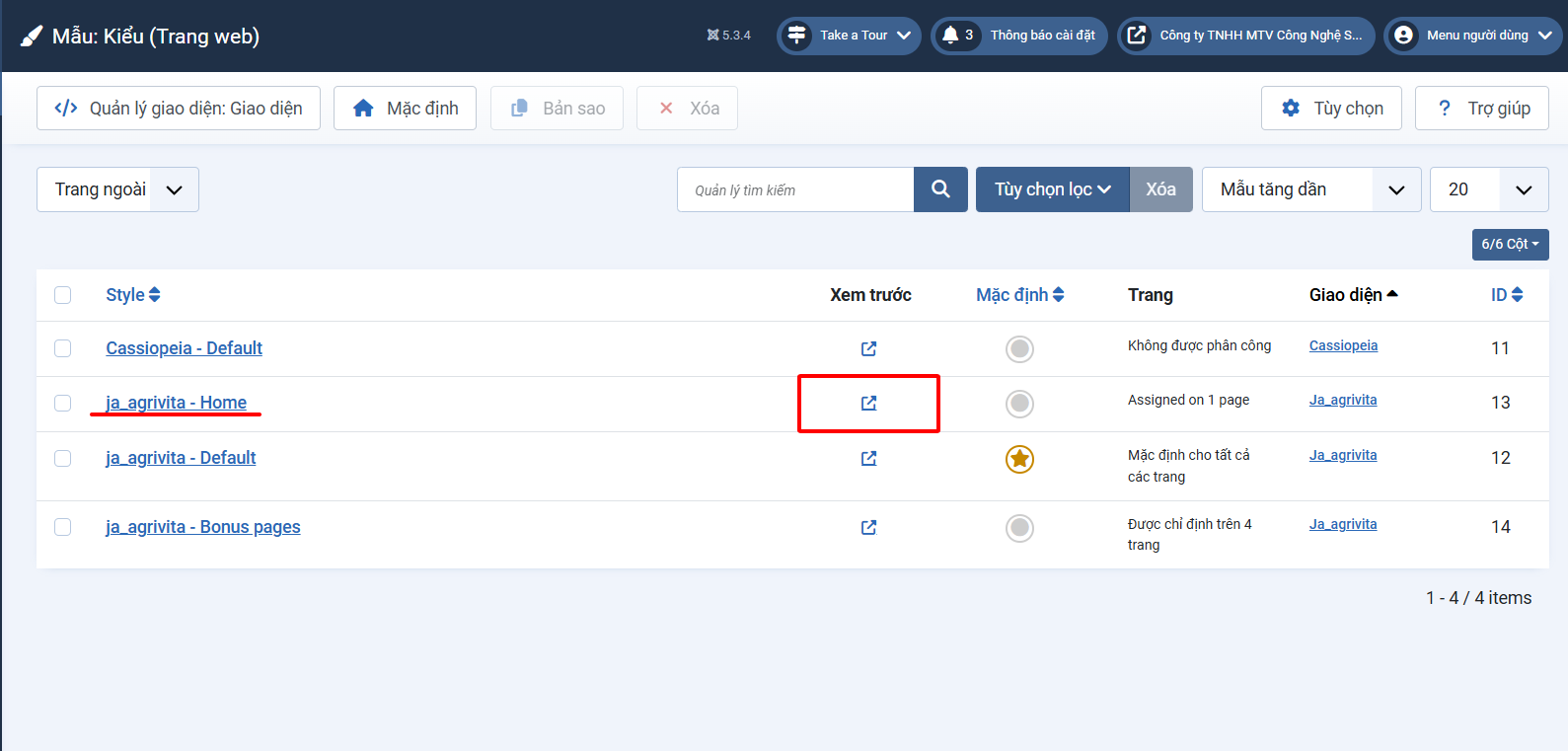Tick the Cassiopeia - Default checkbox
The height and width of the screenshot is (751, 1568).
coord(63,348)
